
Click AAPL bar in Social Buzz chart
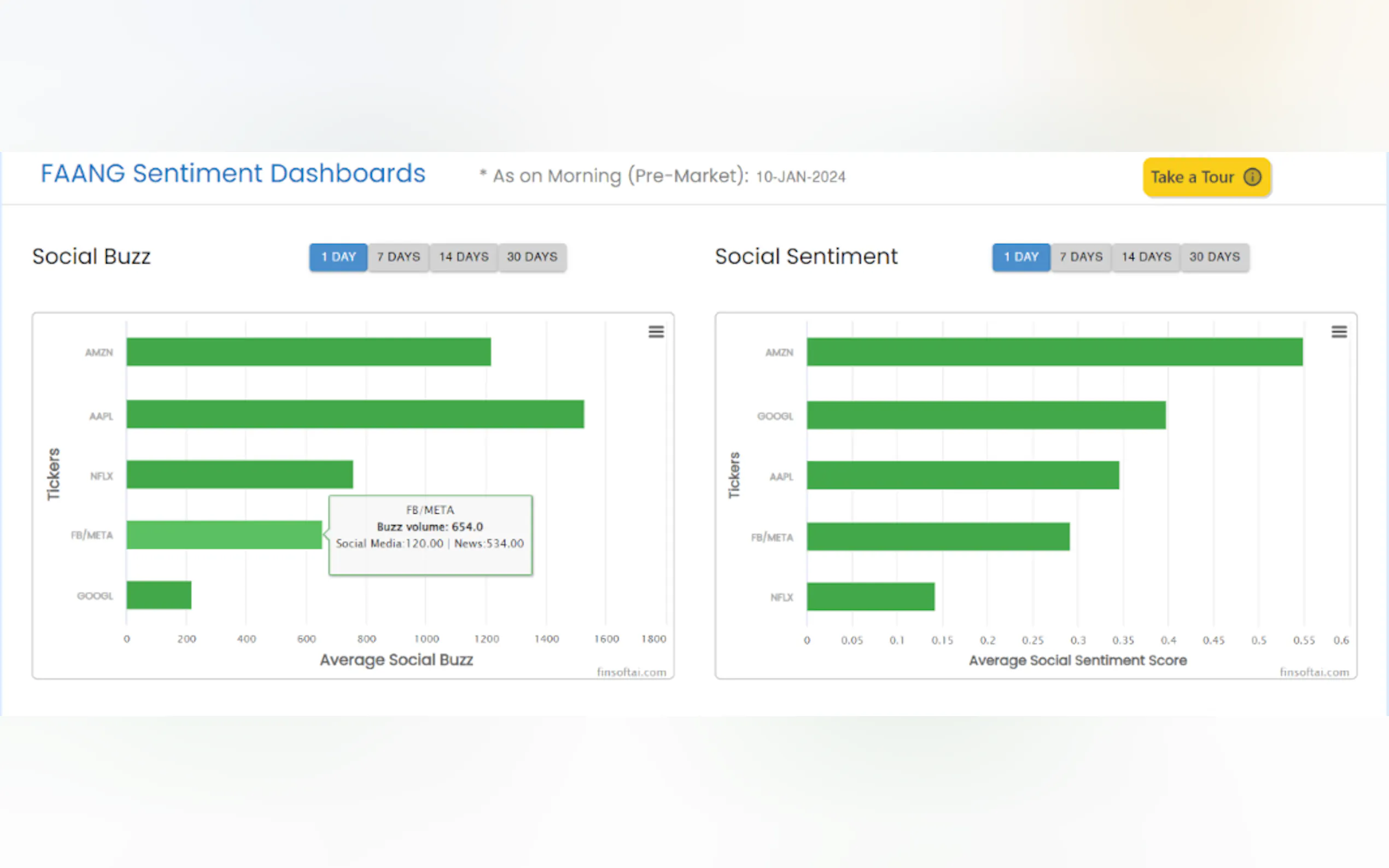[x=355, y=414]
